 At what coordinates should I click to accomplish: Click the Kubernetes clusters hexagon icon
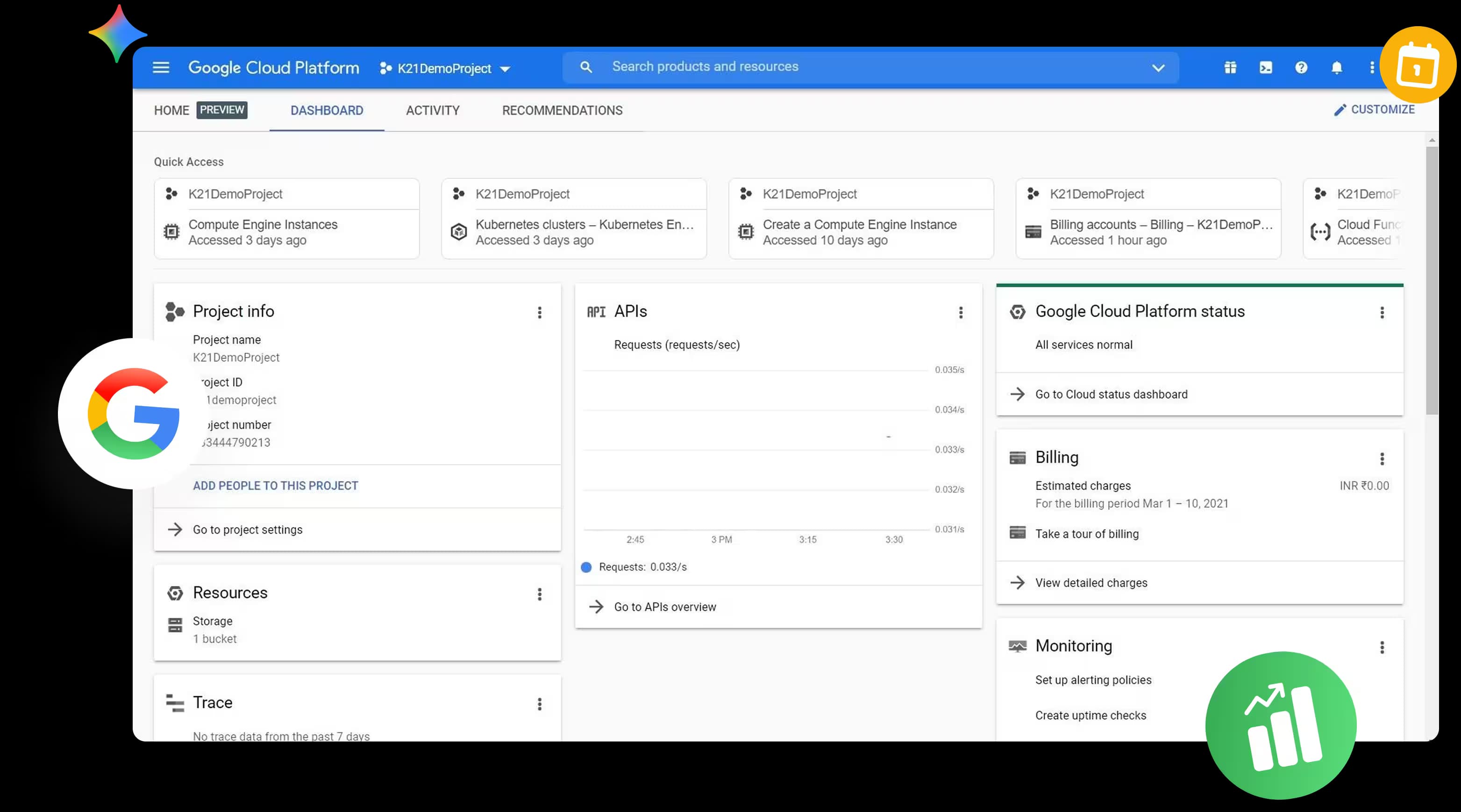[458, 231]
